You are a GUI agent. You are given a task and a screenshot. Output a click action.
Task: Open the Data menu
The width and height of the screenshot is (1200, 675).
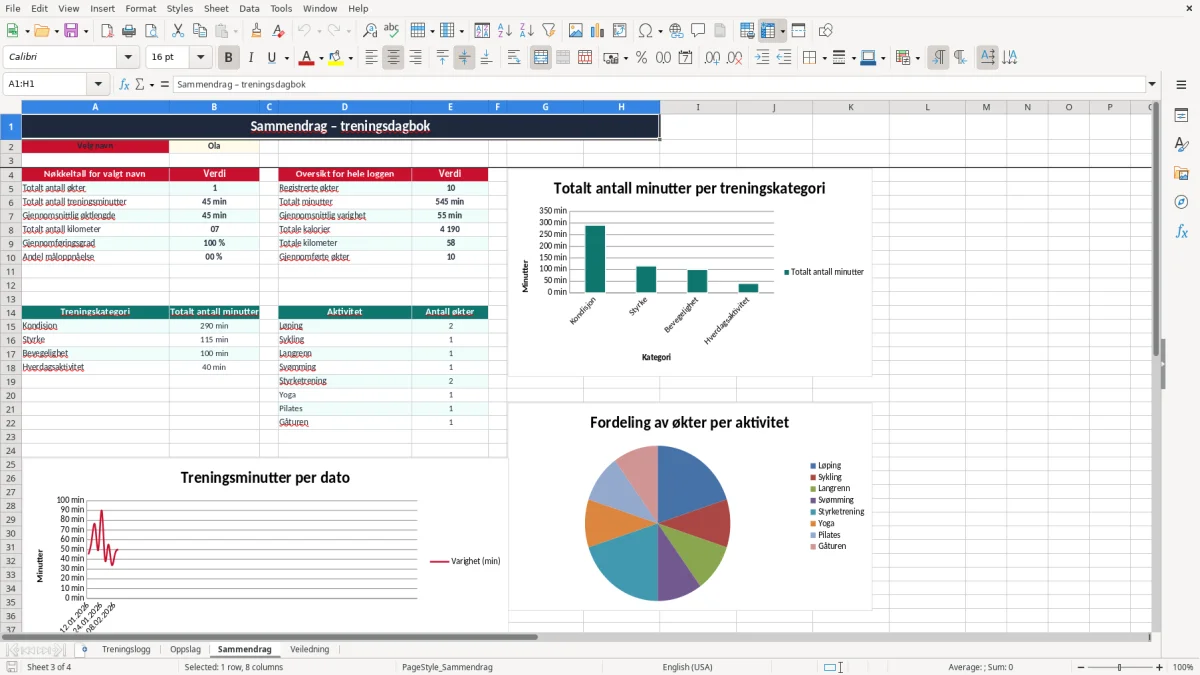(x=249, y=8)
